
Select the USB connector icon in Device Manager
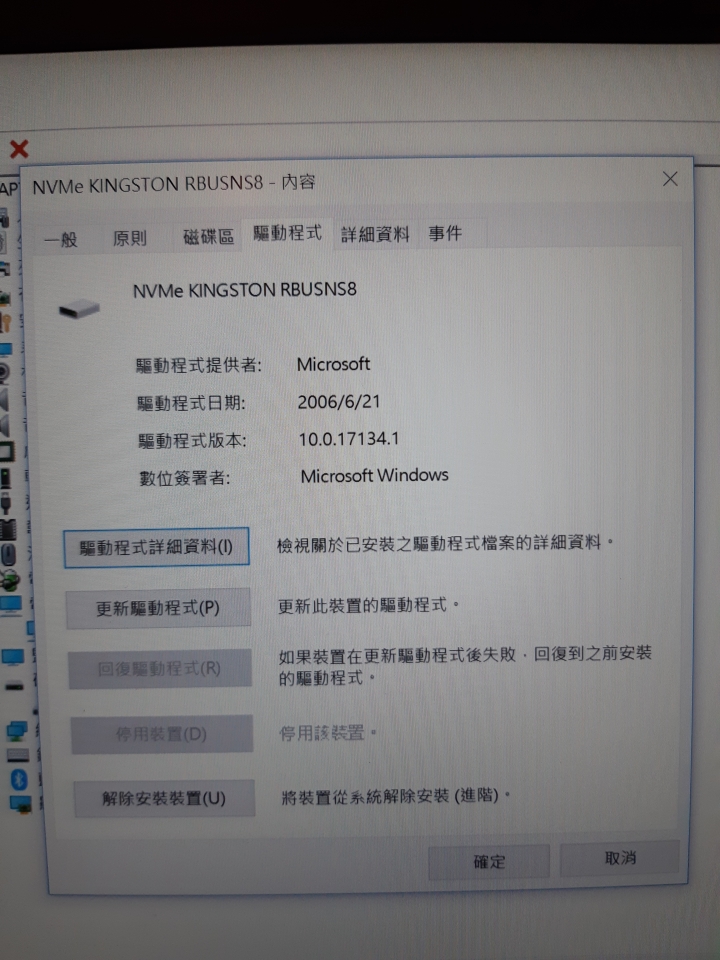(x=6, y=504)
